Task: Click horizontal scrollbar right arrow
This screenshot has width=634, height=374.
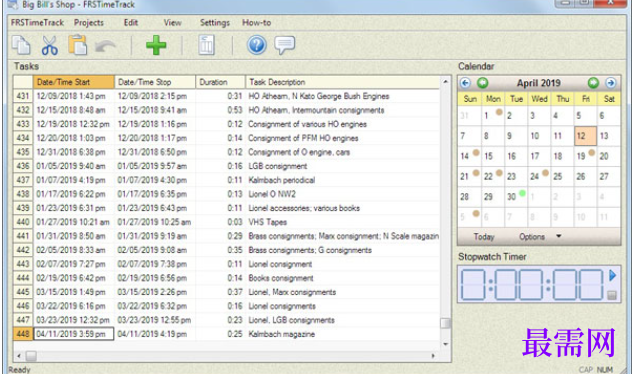Action: (x=433, y=356)
